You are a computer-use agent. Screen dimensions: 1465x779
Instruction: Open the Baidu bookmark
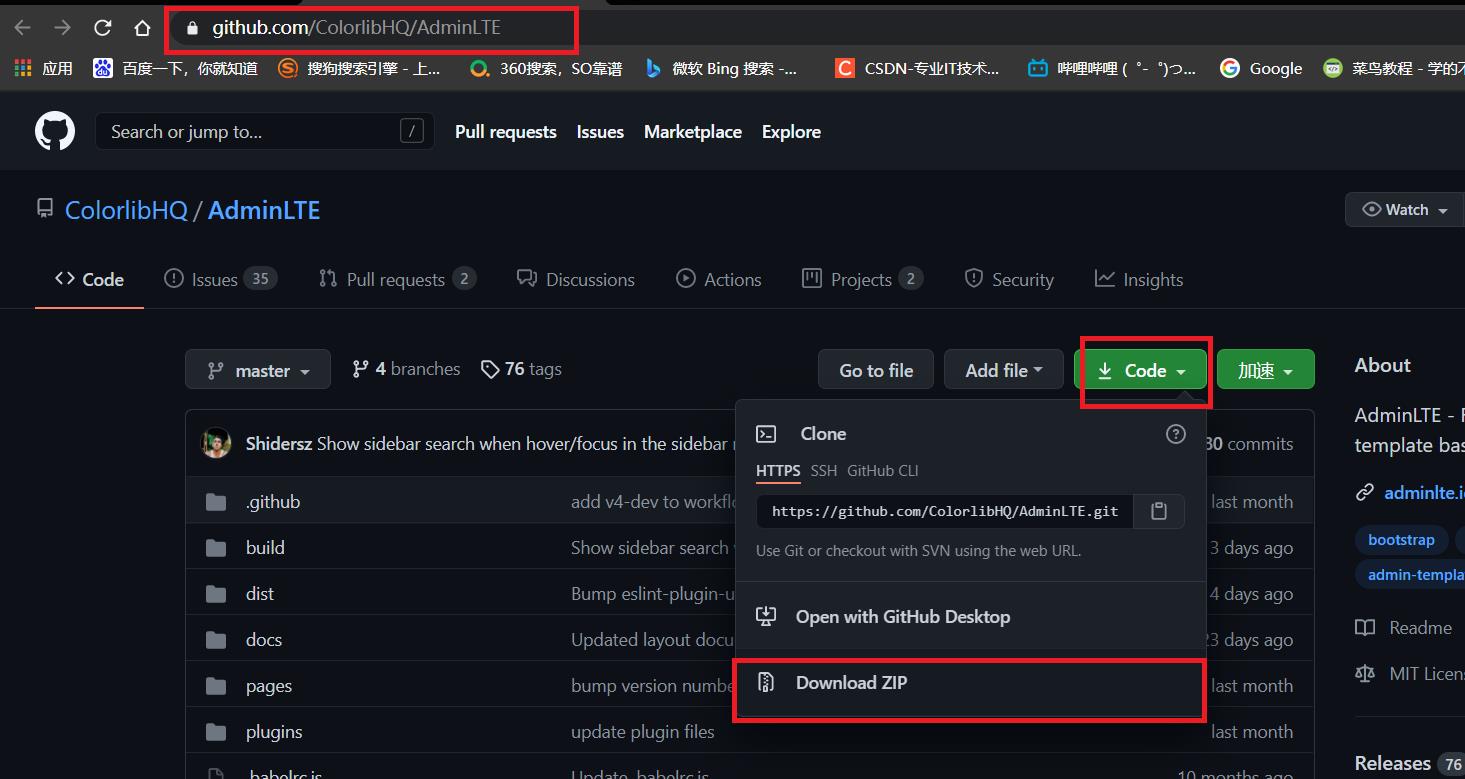coord(175,68)
